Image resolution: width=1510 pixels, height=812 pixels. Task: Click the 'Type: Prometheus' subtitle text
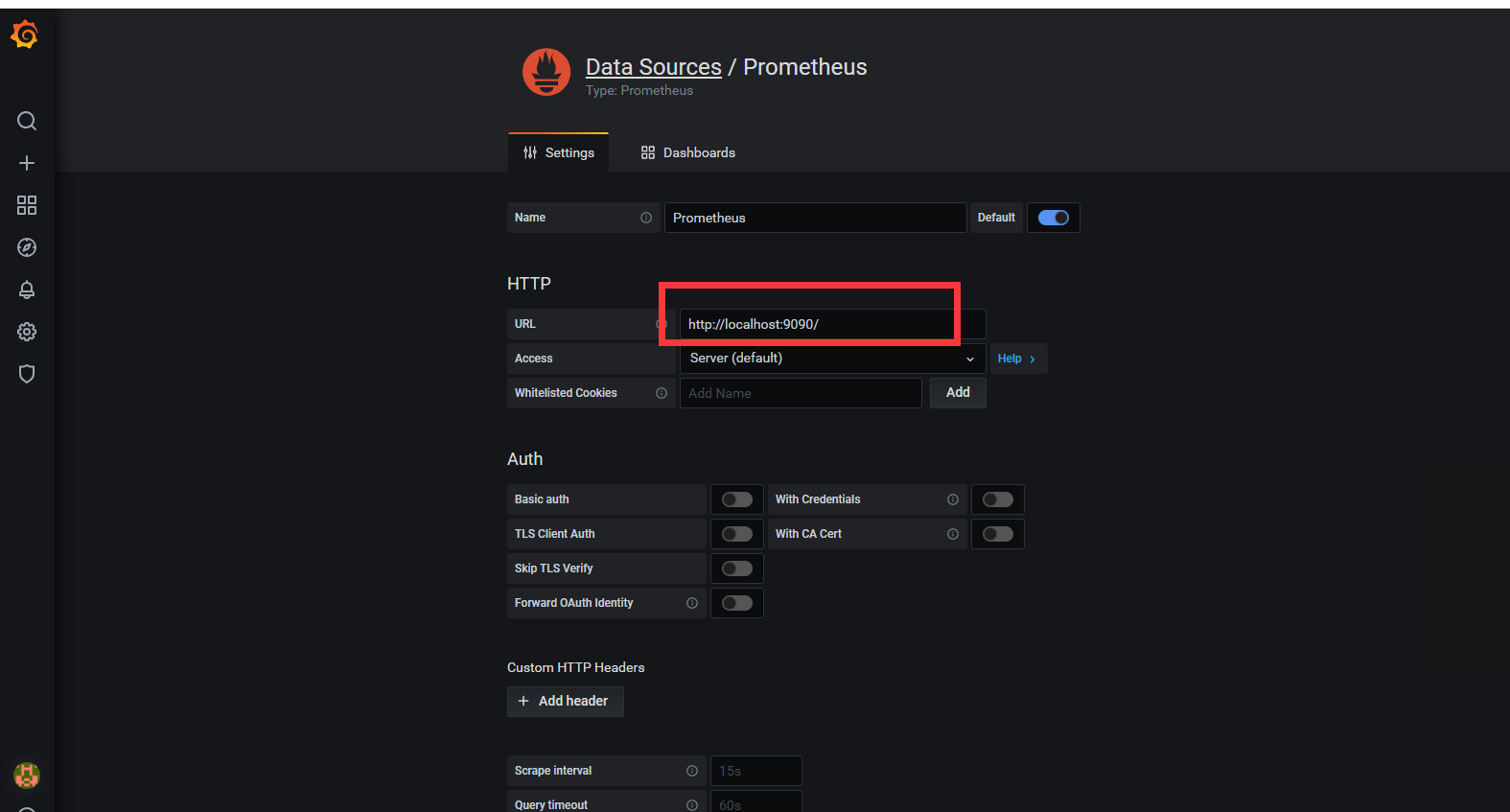coord(639,91)
